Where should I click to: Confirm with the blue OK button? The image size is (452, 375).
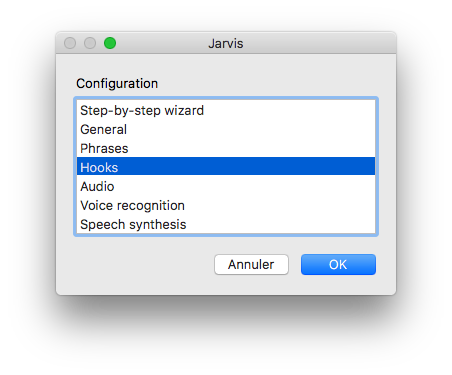pyautogui.click(x=338, y=265)
